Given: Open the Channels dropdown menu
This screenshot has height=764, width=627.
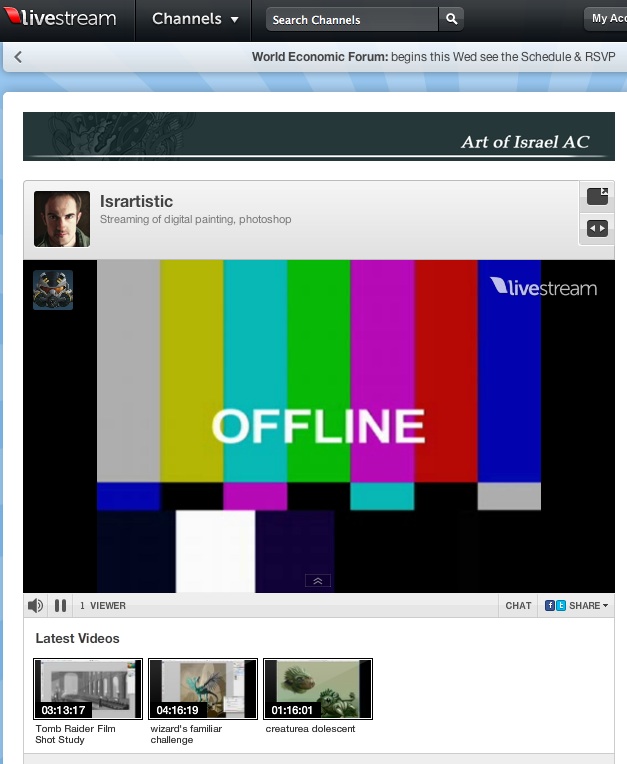Looking at the screenshot, I should tap(195, 19).
